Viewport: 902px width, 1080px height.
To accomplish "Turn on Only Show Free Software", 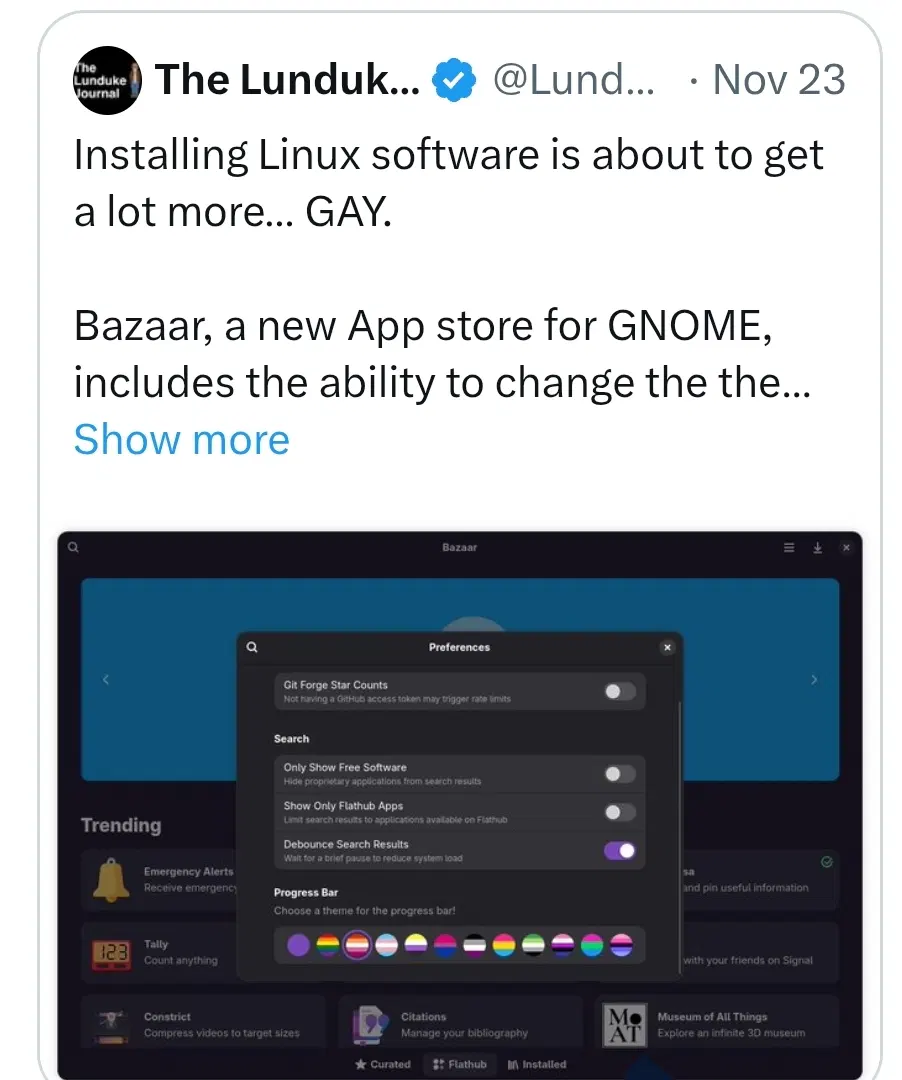I will click(x=620, y=774).
